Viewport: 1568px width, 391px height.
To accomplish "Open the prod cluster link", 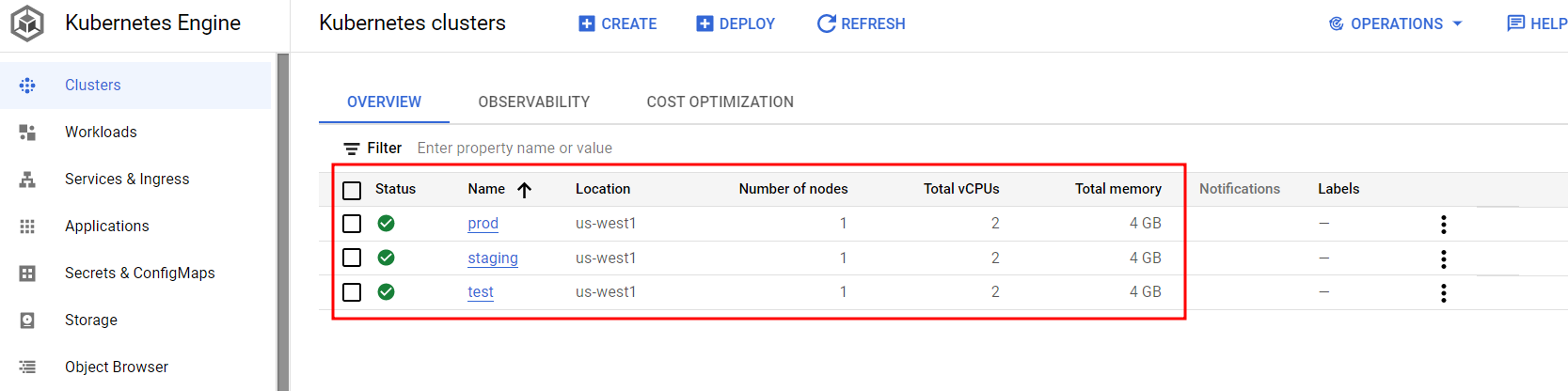I will click(483, 224).
